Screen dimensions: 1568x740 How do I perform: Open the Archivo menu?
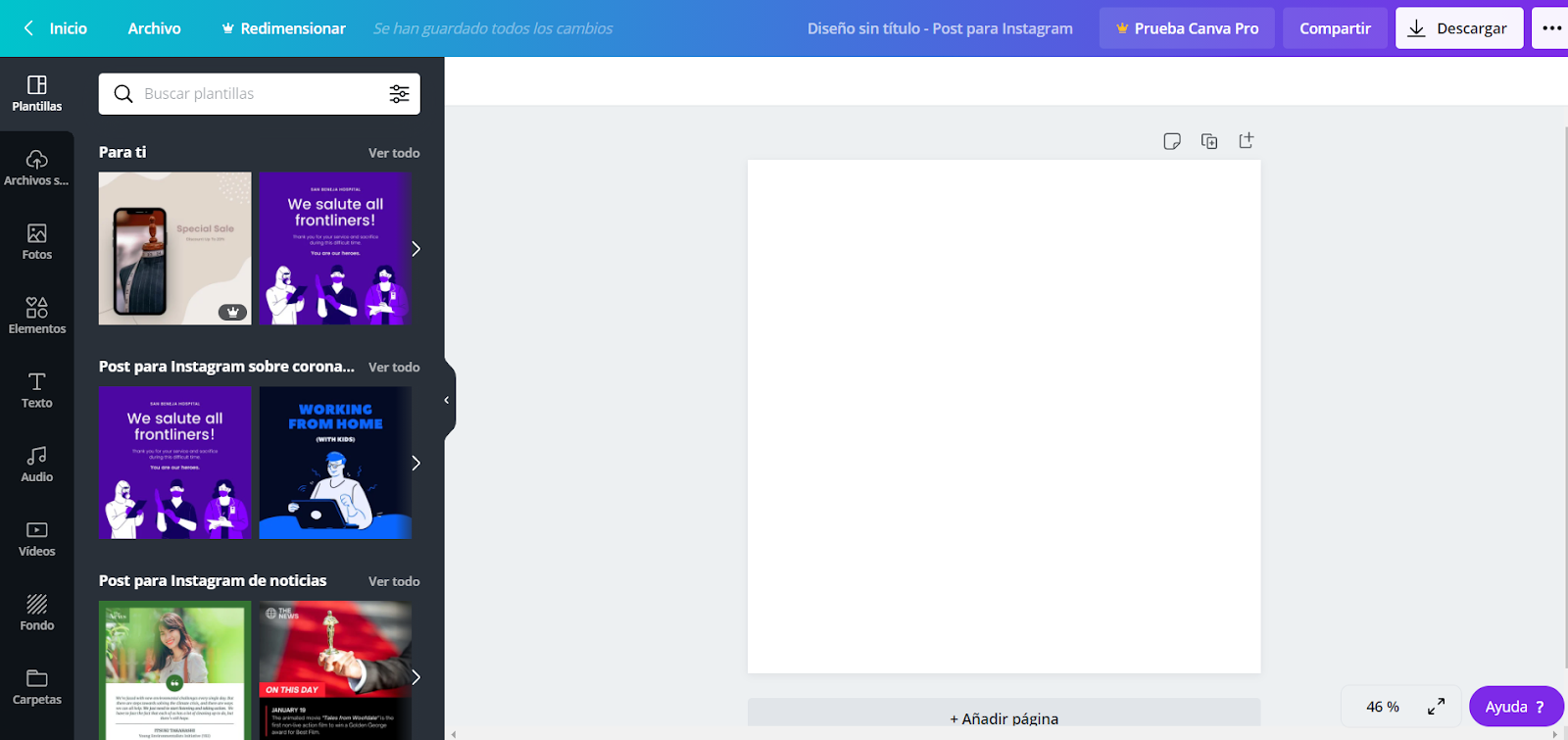coord(154,28)
